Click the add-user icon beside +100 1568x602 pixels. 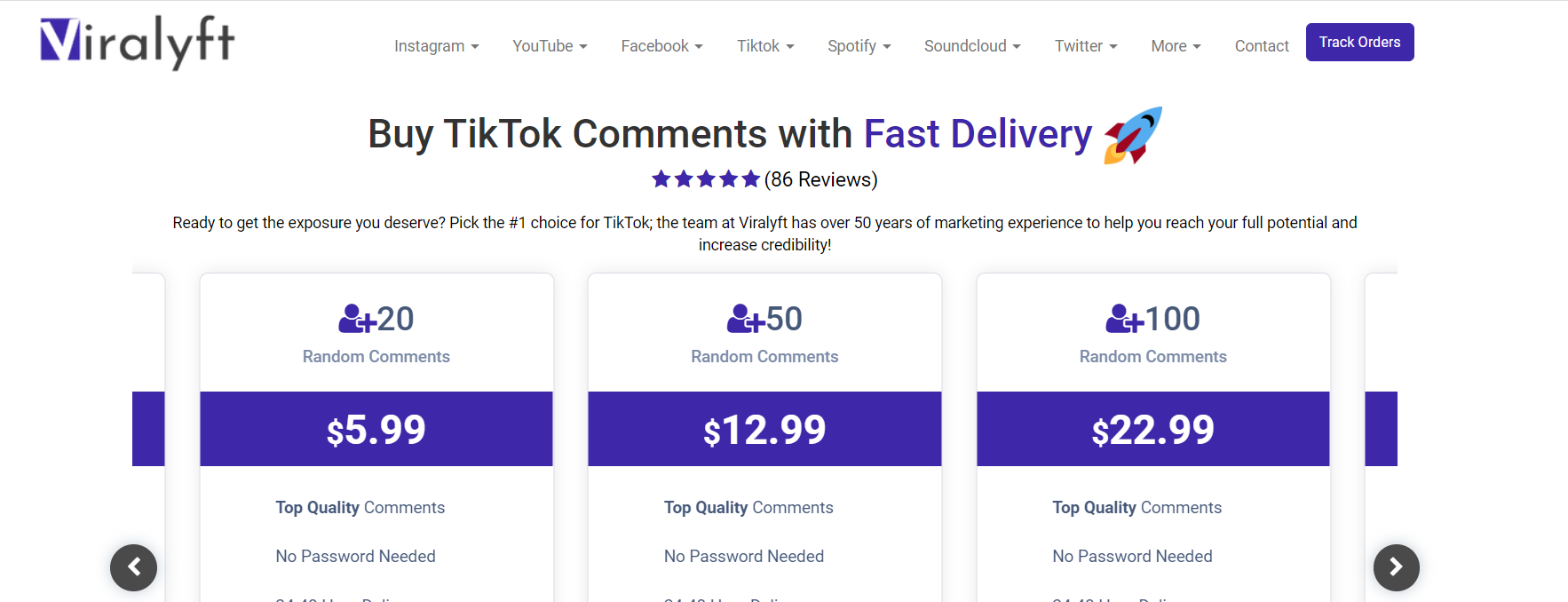click(1124, 319)
